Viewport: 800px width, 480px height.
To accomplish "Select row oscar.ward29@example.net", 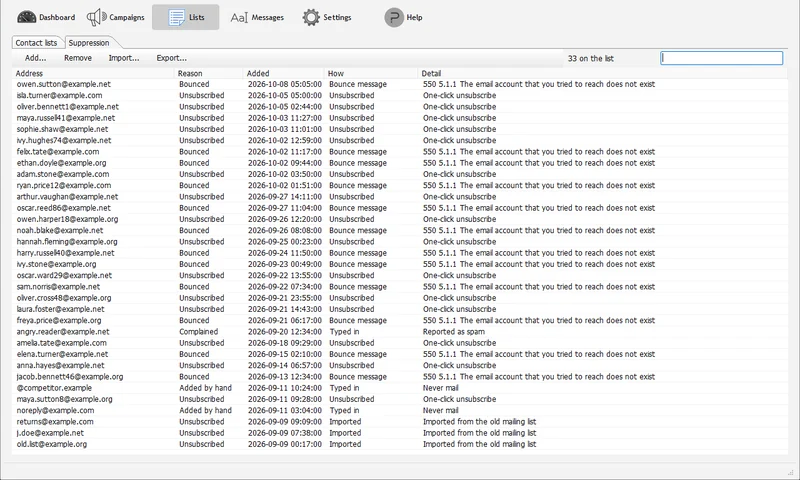I will (x=400, y=275).
